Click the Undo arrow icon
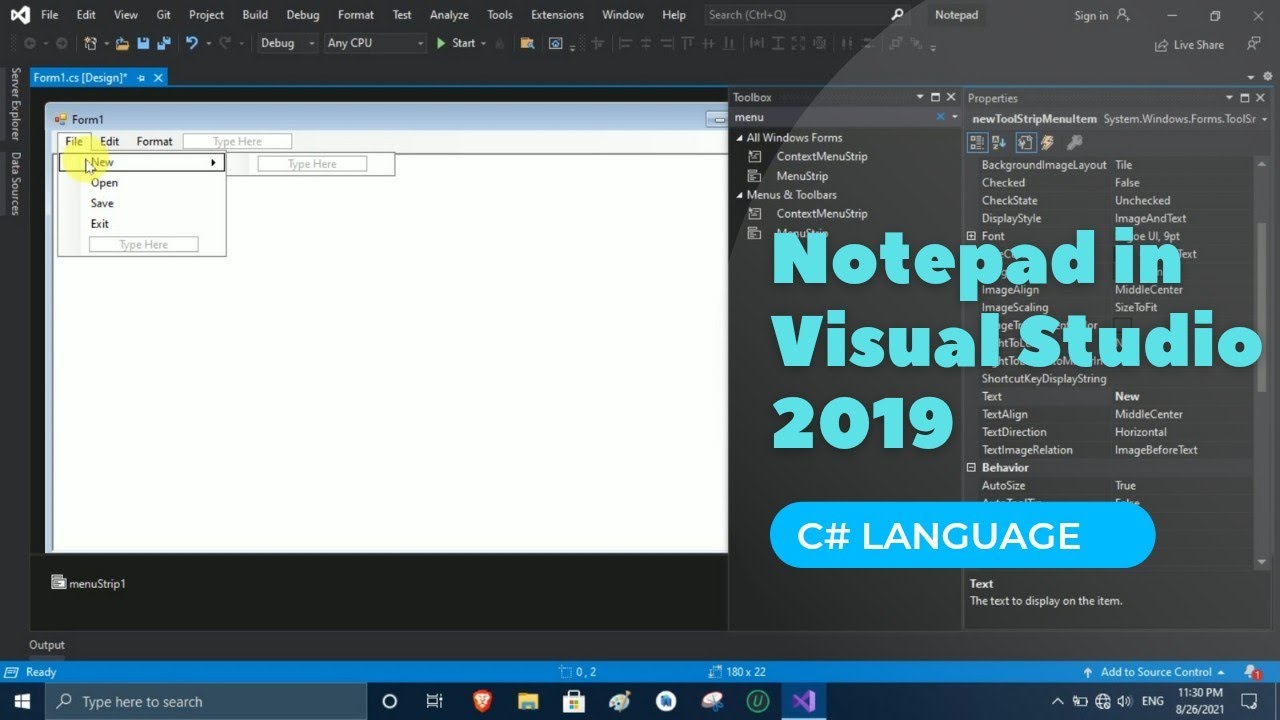The width and height of the screenshot is (1280, 720). (x=192, y=43)
